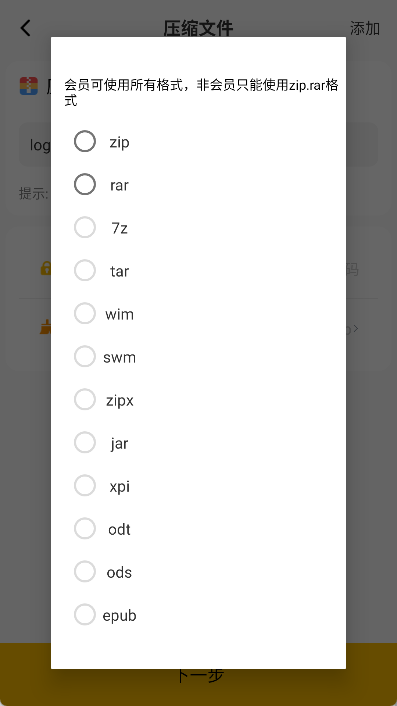Tap the orange broom icon
Screen dimensions: 397x706
click(45, 327)
